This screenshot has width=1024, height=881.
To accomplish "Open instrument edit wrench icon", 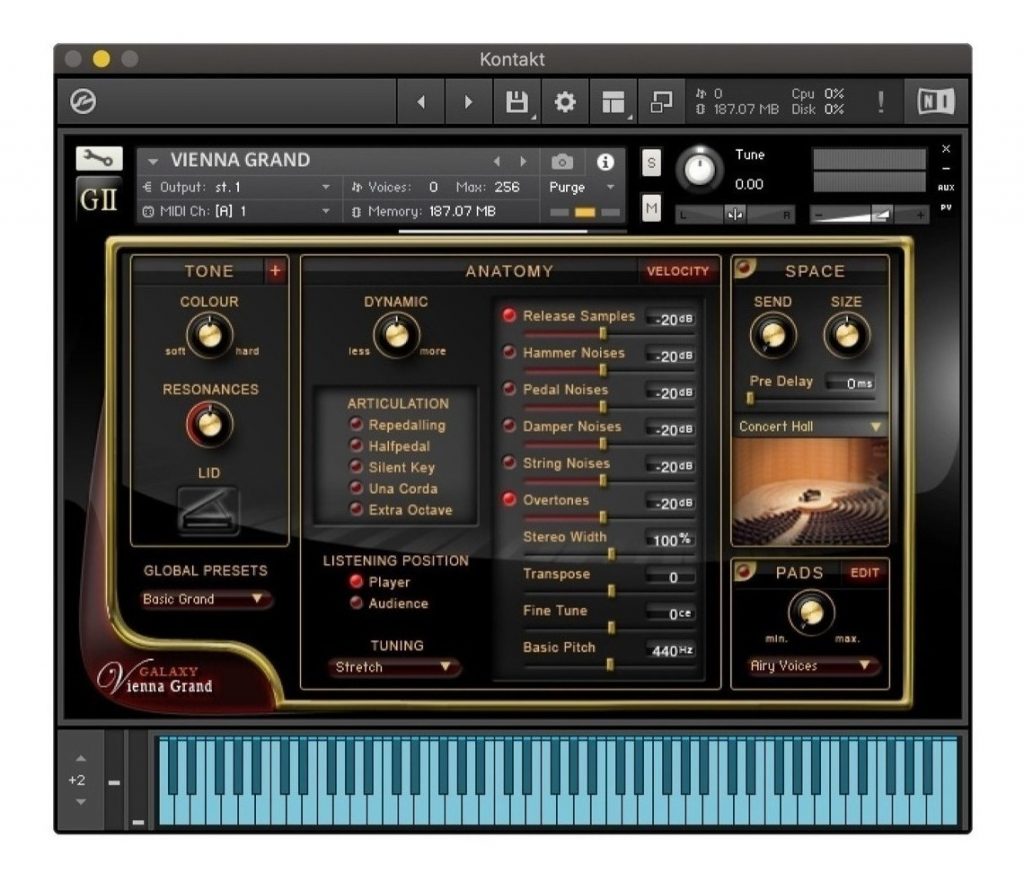I will pyautogui.click(x=99, y=158).
